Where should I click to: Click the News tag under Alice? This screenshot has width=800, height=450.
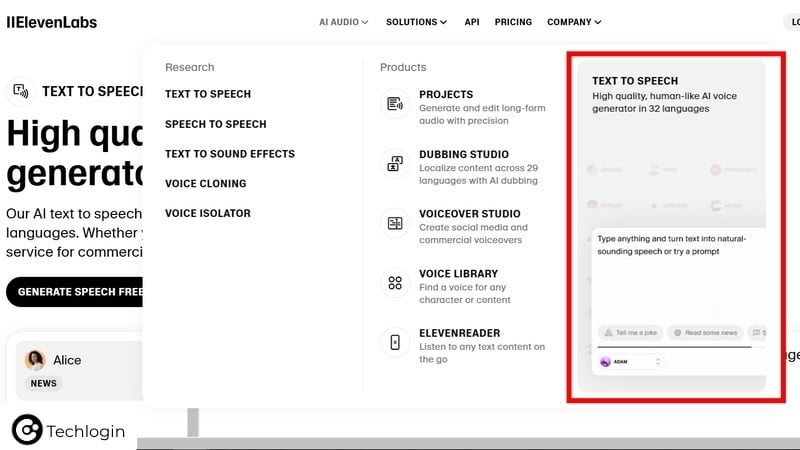tap(43, 383)
